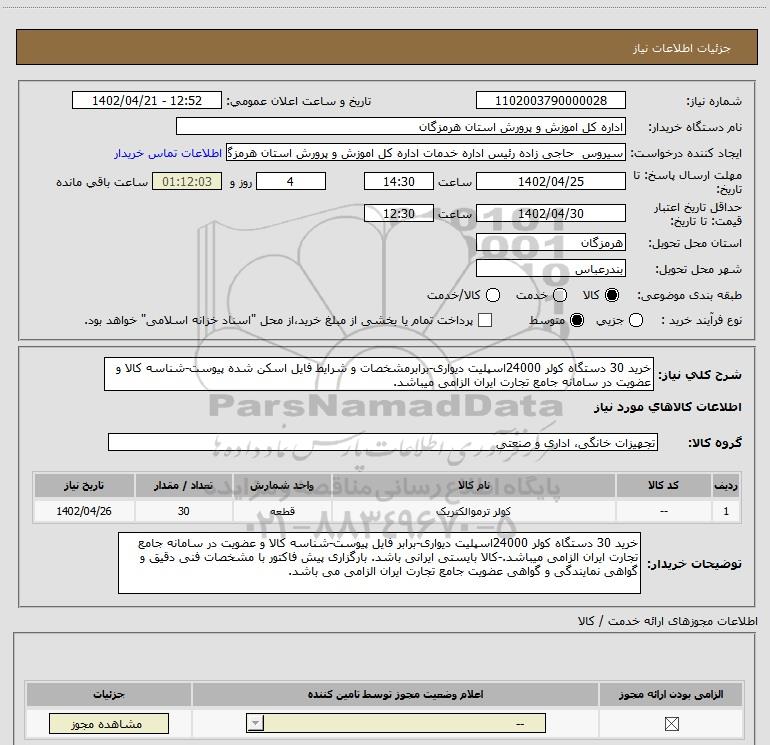Click the الزامی بودن ارائه مجوز header
Viewport: 770px width, 745px height.
tap(671, 694)
